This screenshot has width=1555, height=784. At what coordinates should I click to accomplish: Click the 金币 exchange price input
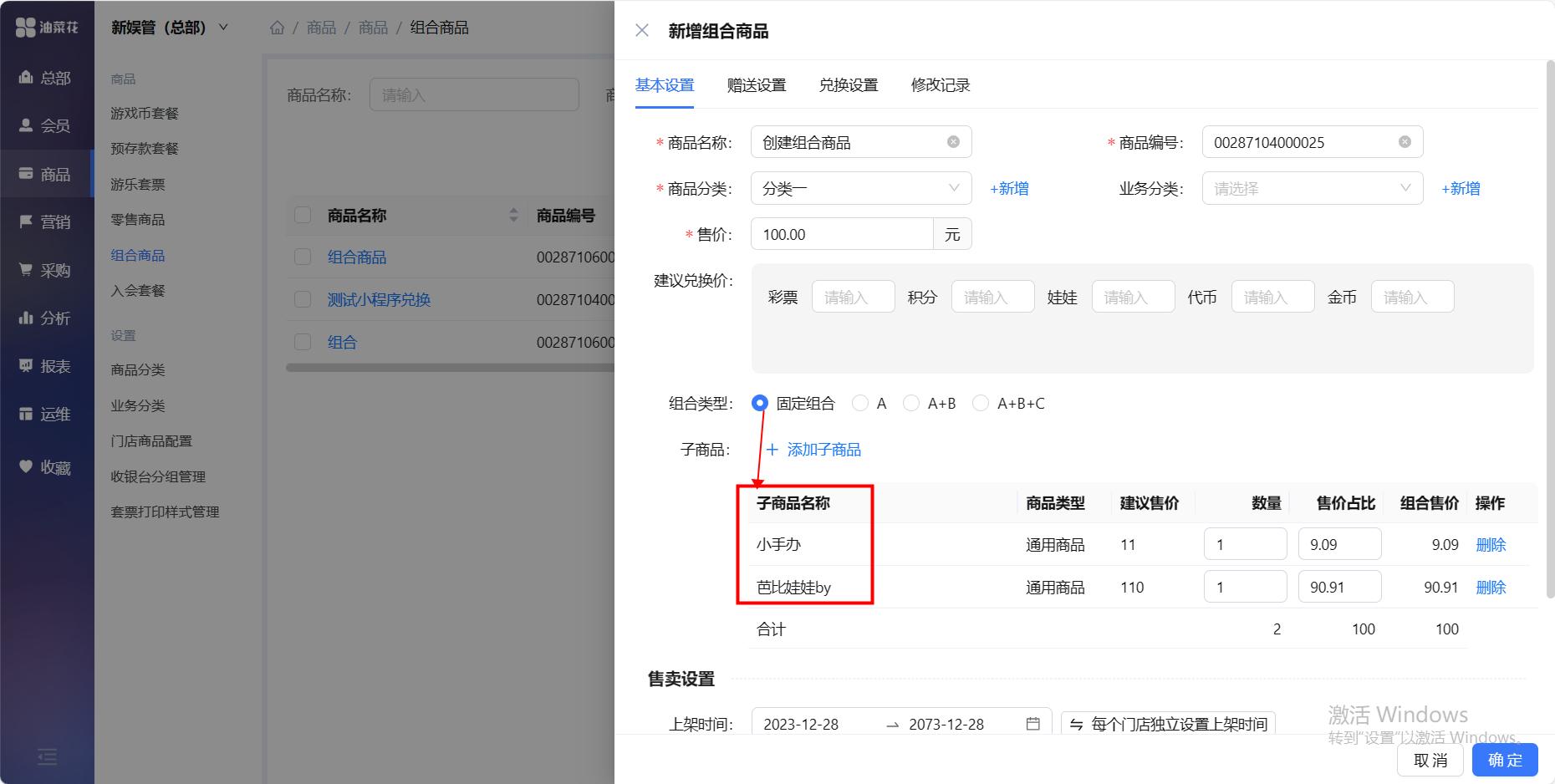(x=1413, y=297)
